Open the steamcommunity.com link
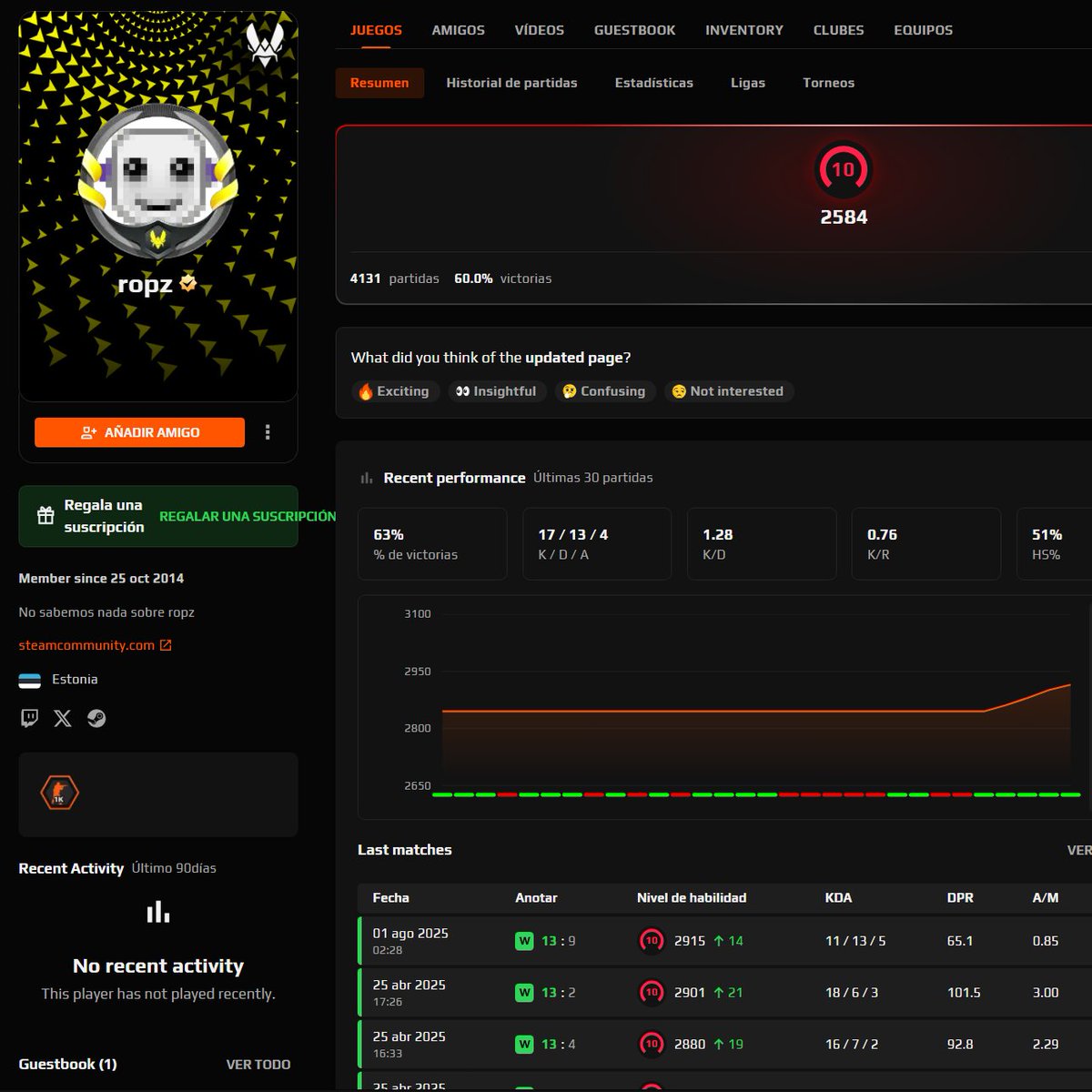 [86, 645]
